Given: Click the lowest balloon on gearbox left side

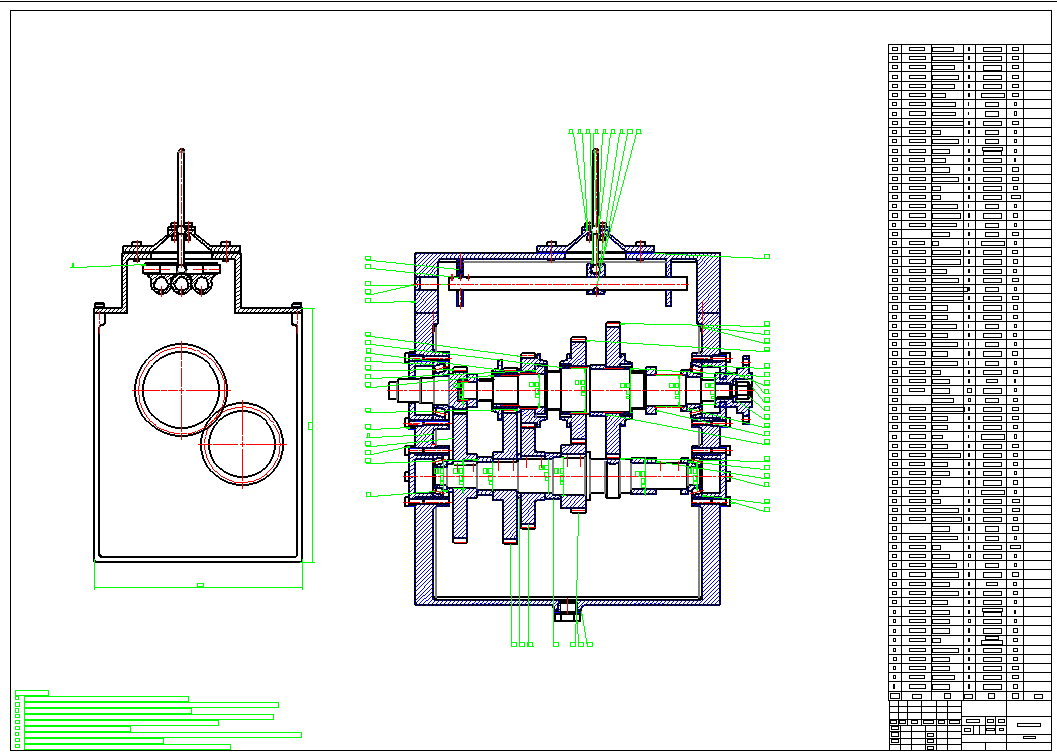Looking at the screenshot, I should click(x=368, y=494).
